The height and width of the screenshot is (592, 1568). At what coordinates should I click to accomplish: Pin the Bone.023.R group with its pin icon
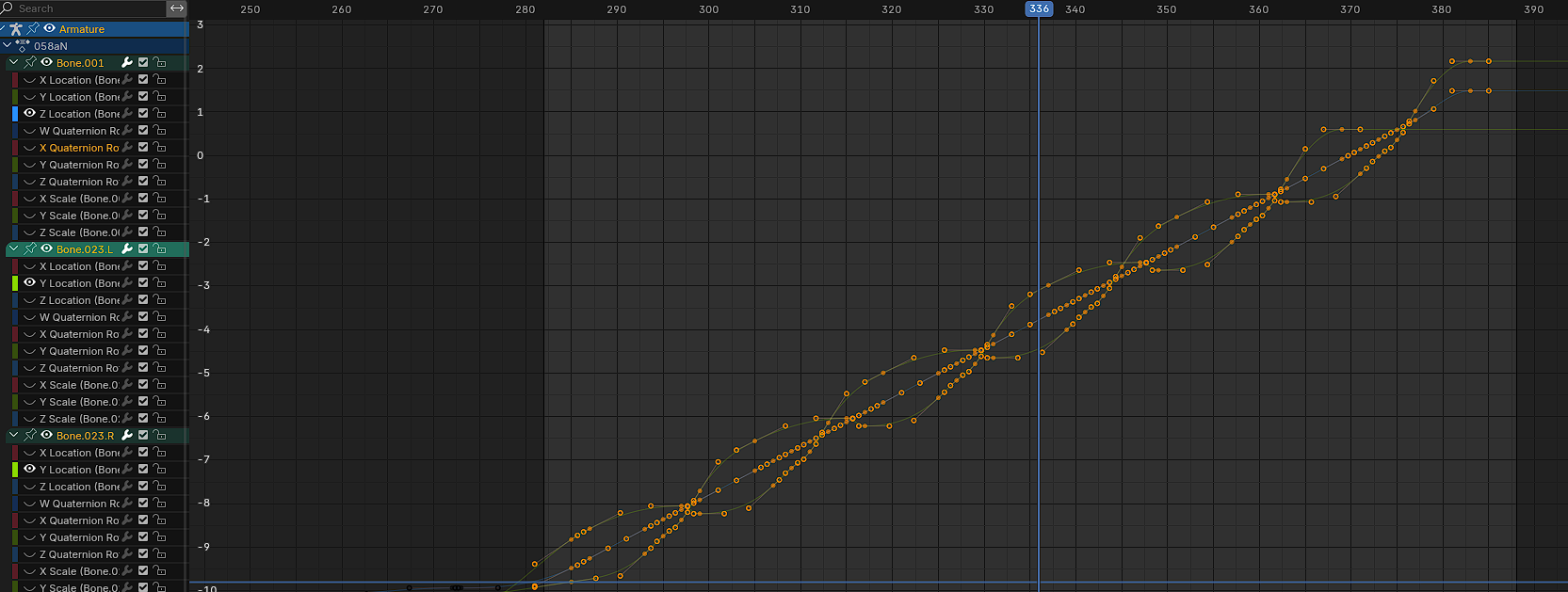(x=30, y=436)
